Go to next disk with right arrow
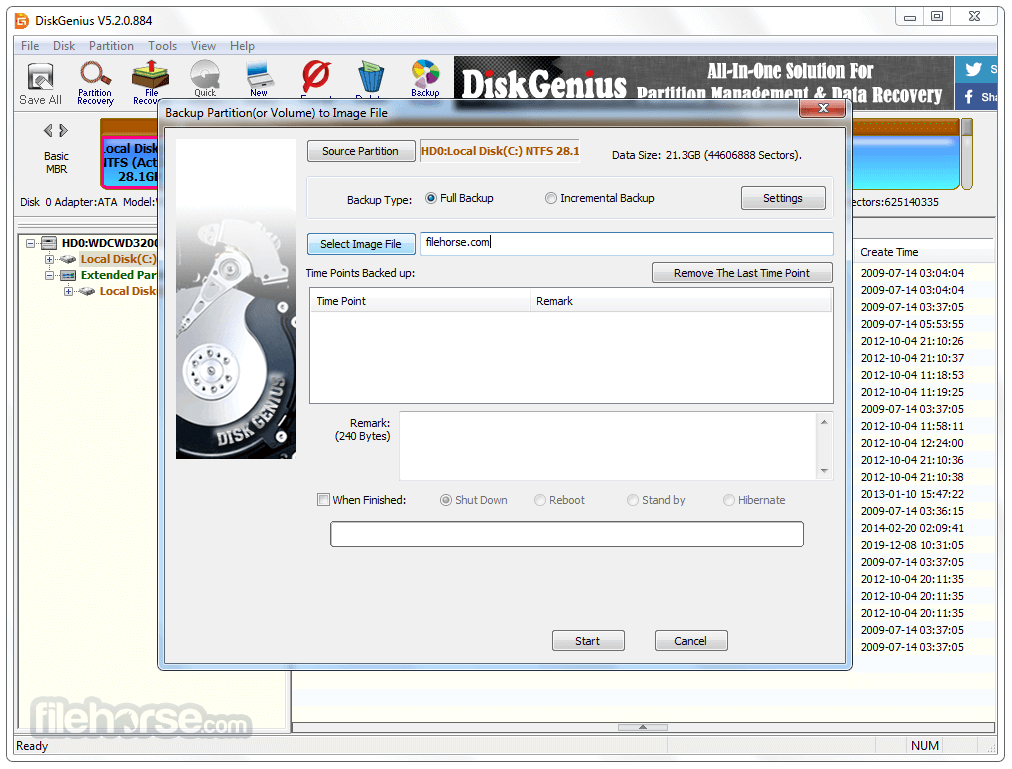1012x769 pixels. [x=63, y=130]
